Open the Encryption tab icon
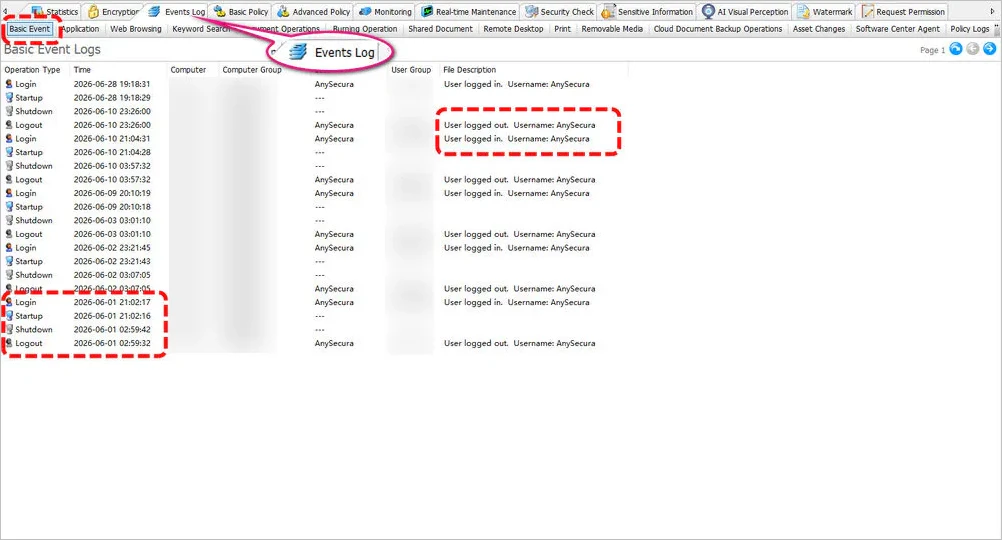This screenshot has width=1002, height=540. coord(93,12)
